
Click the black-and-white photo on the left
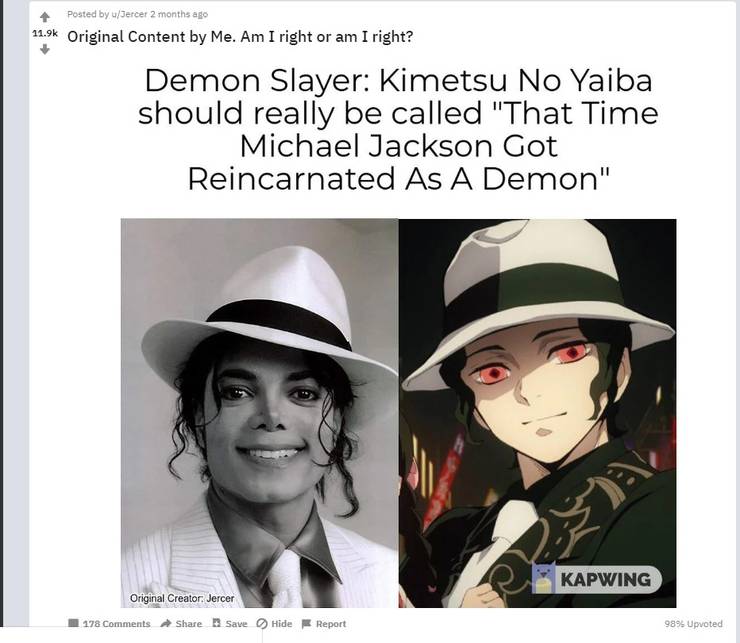260,413
